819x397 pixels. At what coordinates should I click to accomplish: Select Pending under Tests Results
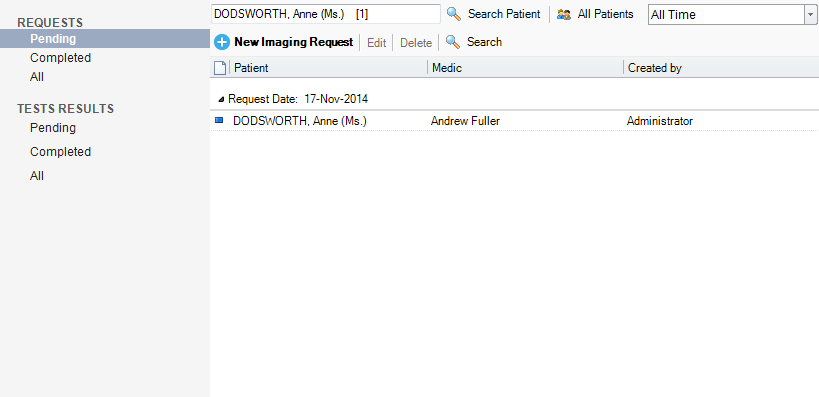pyautogui.click(x=53, y=127)
